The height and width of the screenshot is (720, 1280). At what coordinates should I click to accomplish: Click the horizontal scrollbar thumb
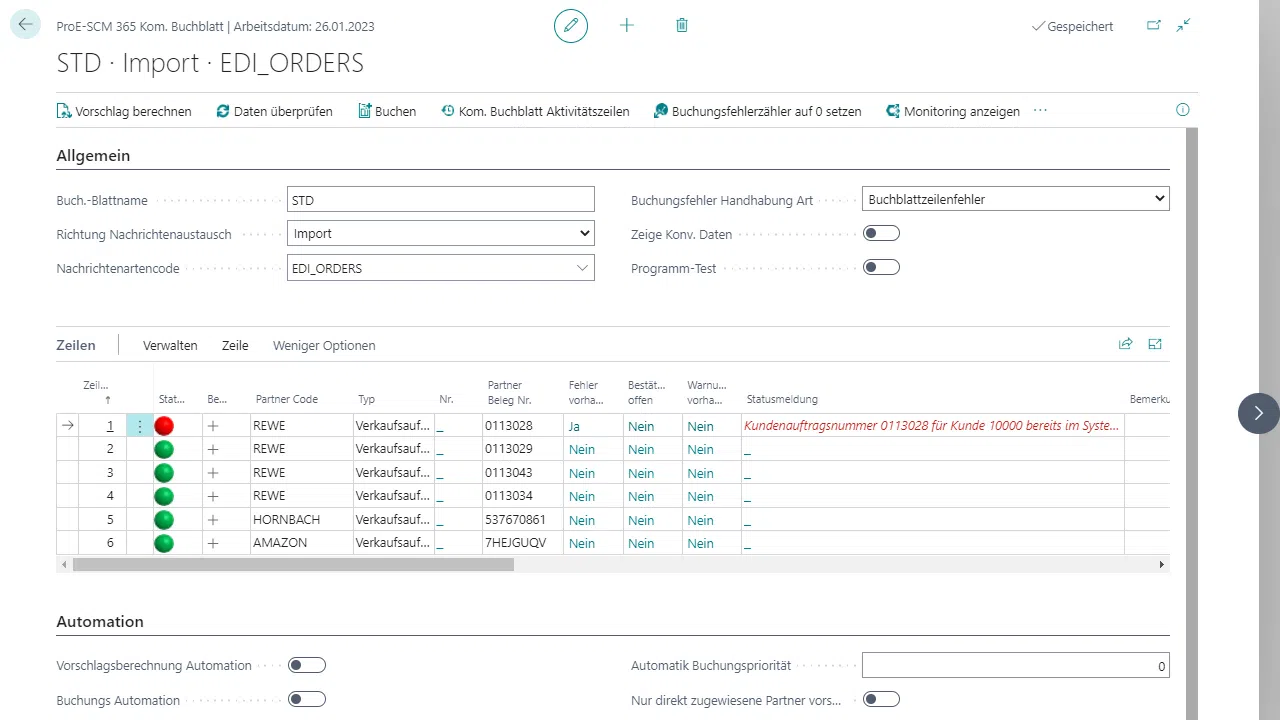click(293, 565)
